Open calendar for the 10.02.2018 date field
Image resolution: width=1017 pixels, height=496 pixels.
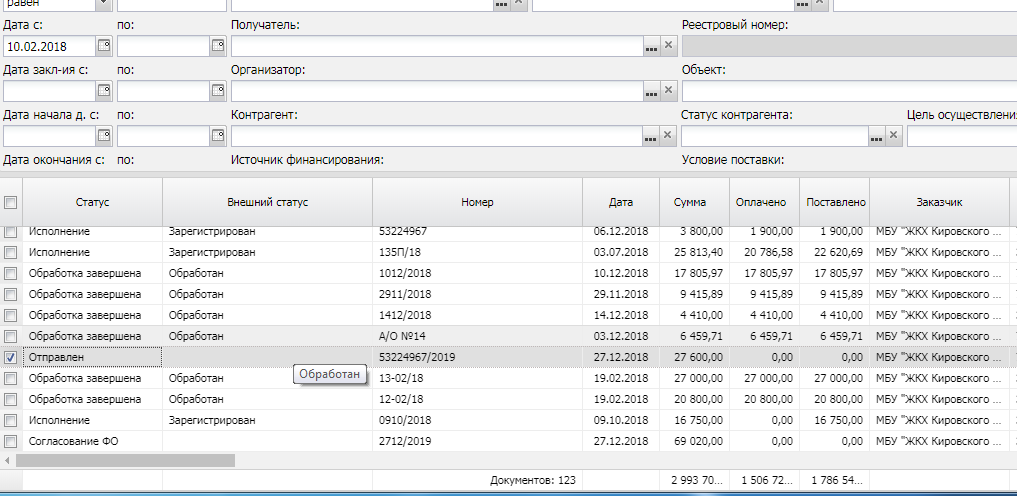point(104,46)
